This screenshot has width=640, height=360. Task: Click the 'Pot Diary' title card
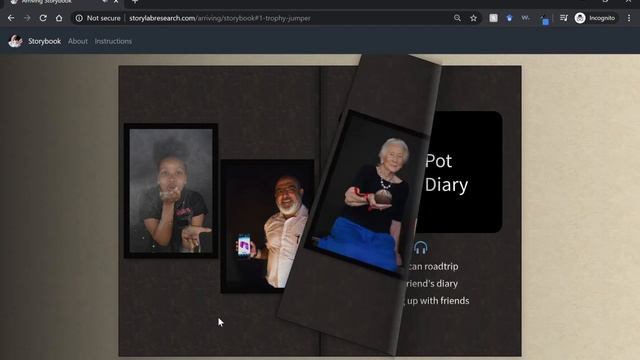[461, 172]
